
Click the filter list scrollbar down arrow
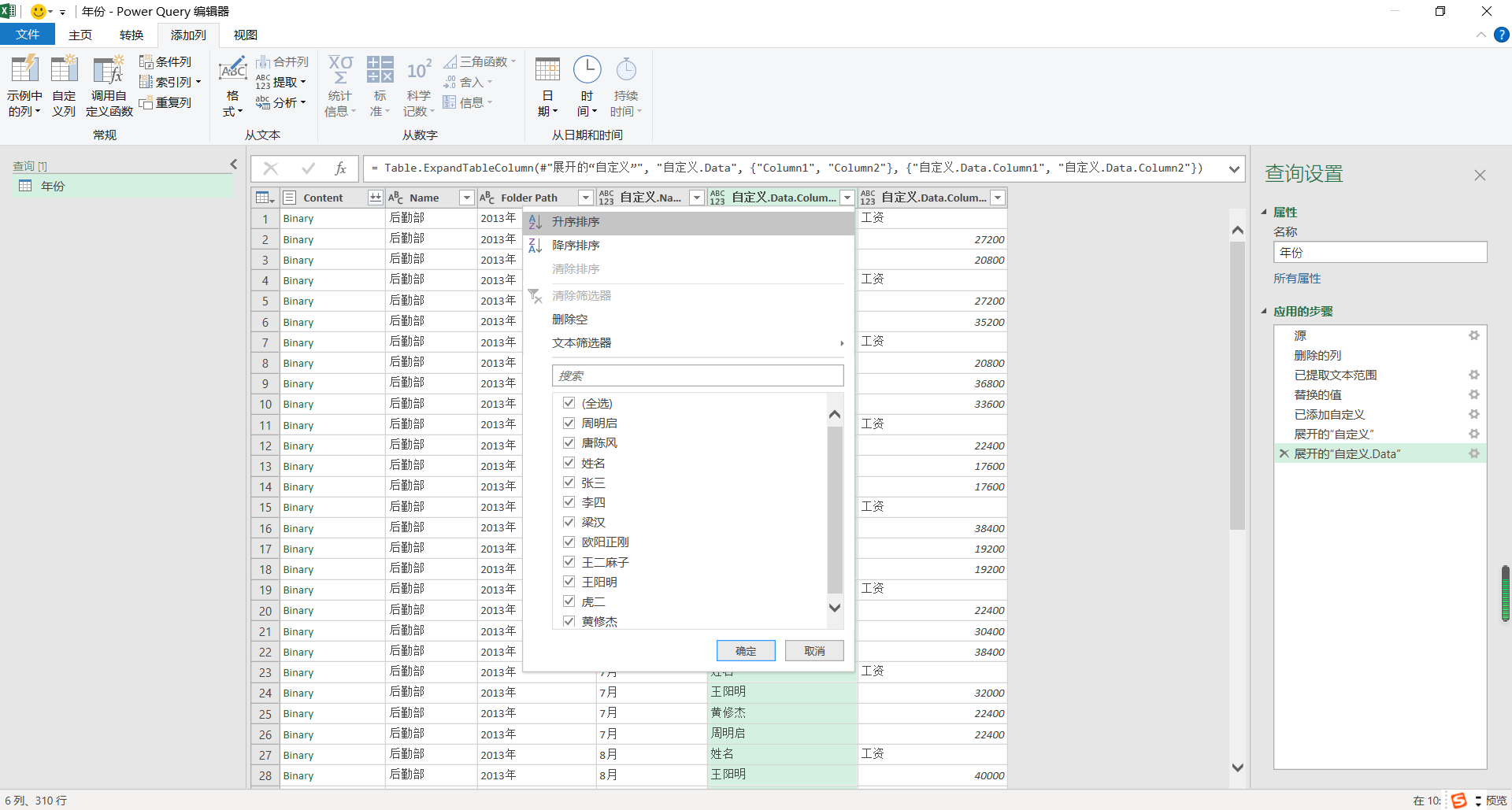pyautogui.click(x=836, y=608)
